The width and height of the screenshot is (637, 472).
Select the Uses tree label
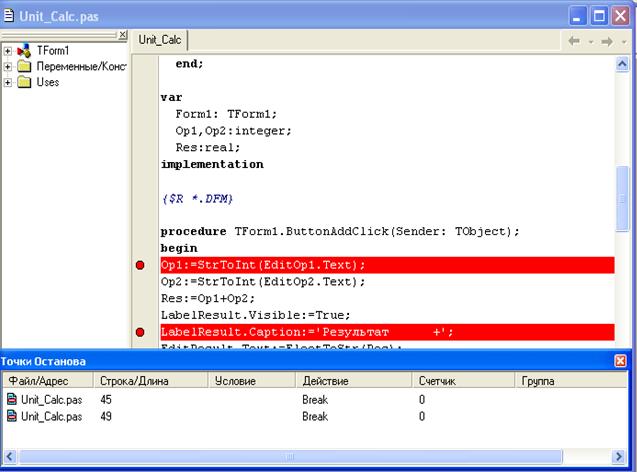tap(48, 82)
